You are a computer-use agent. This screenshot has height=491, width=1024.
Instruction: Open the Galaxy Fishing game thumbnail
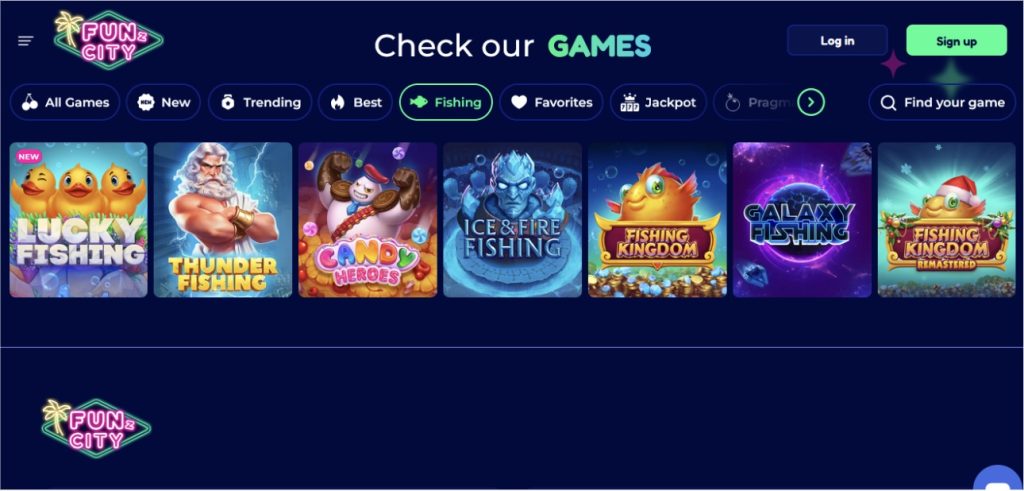[802, 220]
